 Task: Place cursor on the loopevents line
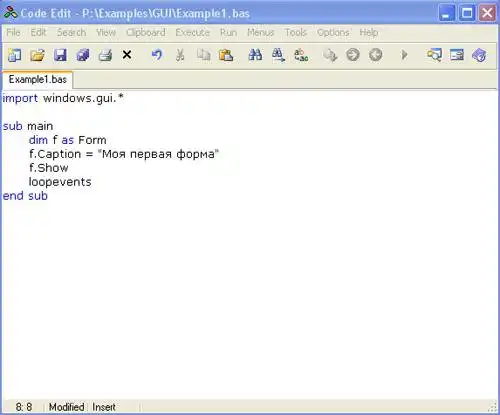(60, 182)
